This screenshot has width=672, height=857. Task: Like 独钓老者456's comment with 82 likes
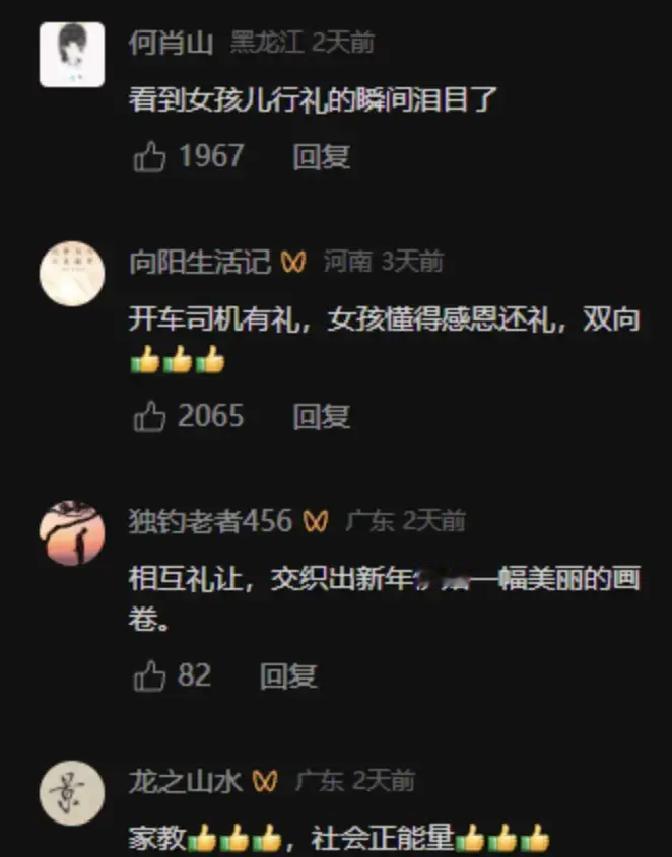pos(149,676)
